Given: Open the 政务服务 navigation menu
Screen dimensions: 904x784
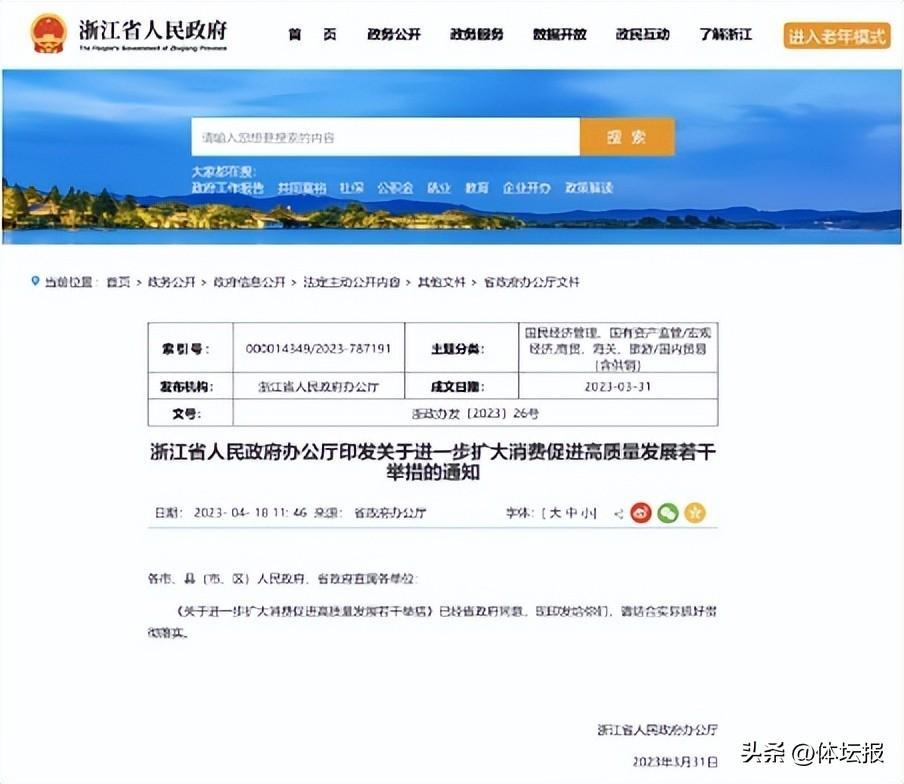Looking at the screenshot, I should (476, 34).
